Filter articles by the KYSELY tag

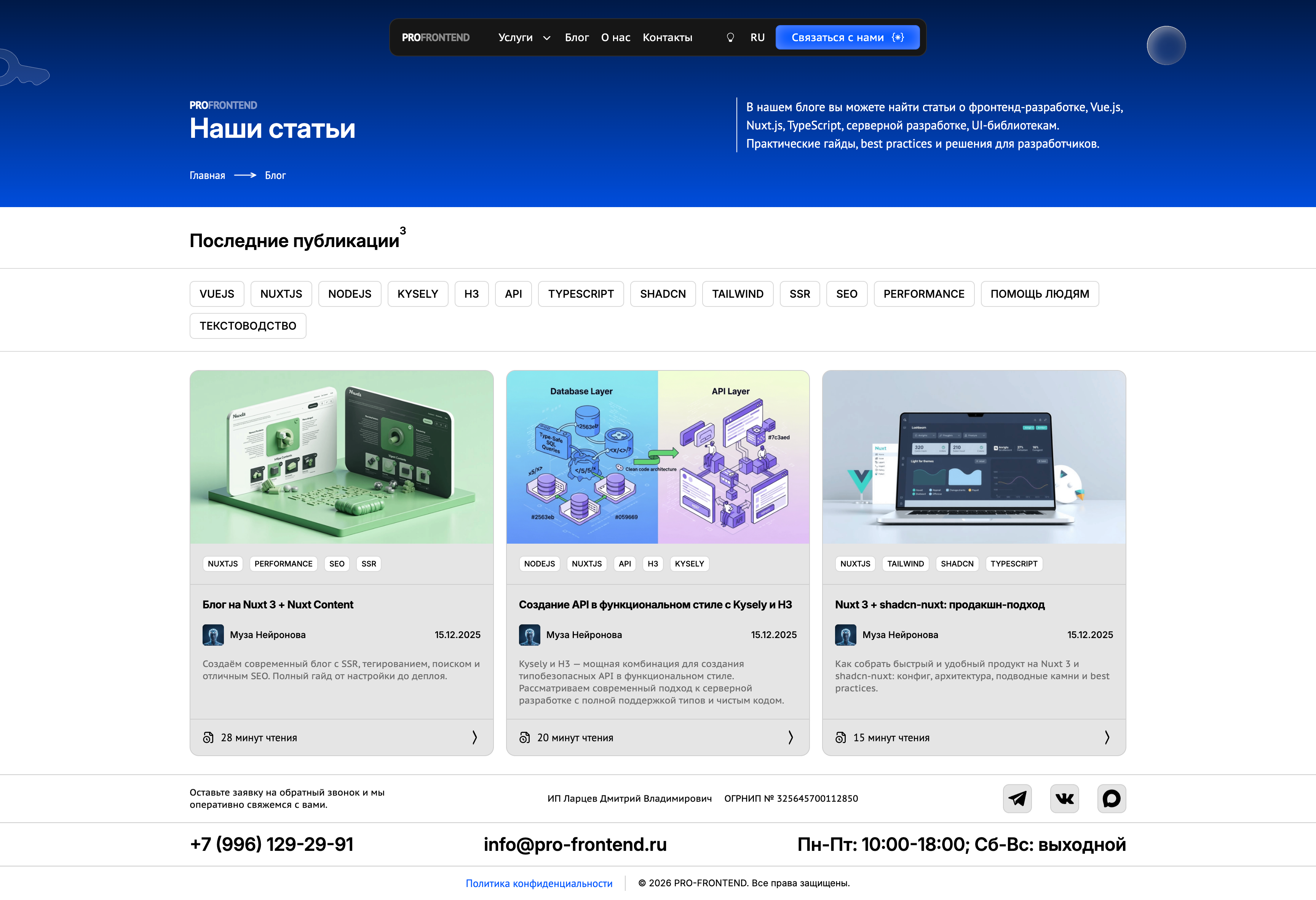pos(418,294)
